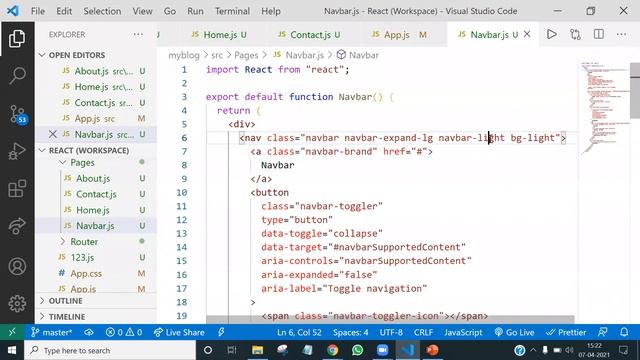This screenshot has height=360, width=640.
Task: Open the Extensions view
Action: (x=17, y=189)
